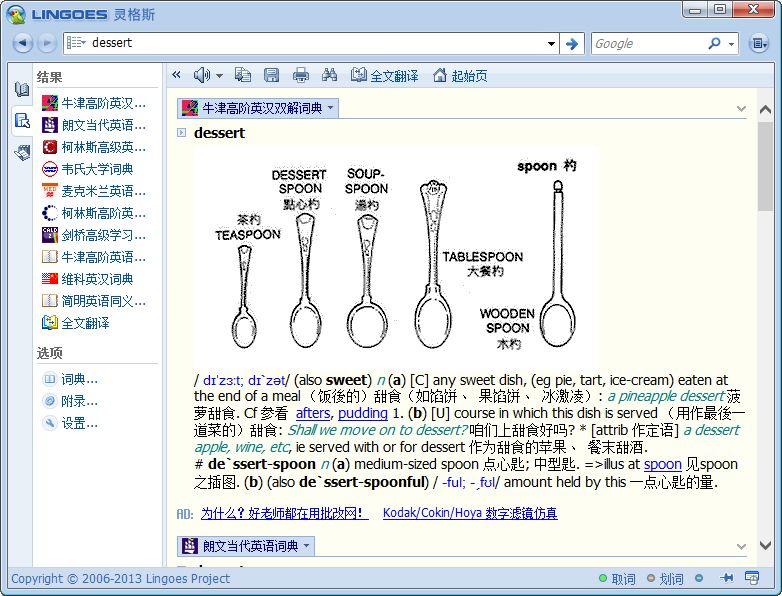Open the 为什么?好老师都在用批改网 ad link
The image size is (782, 596).
284,513
